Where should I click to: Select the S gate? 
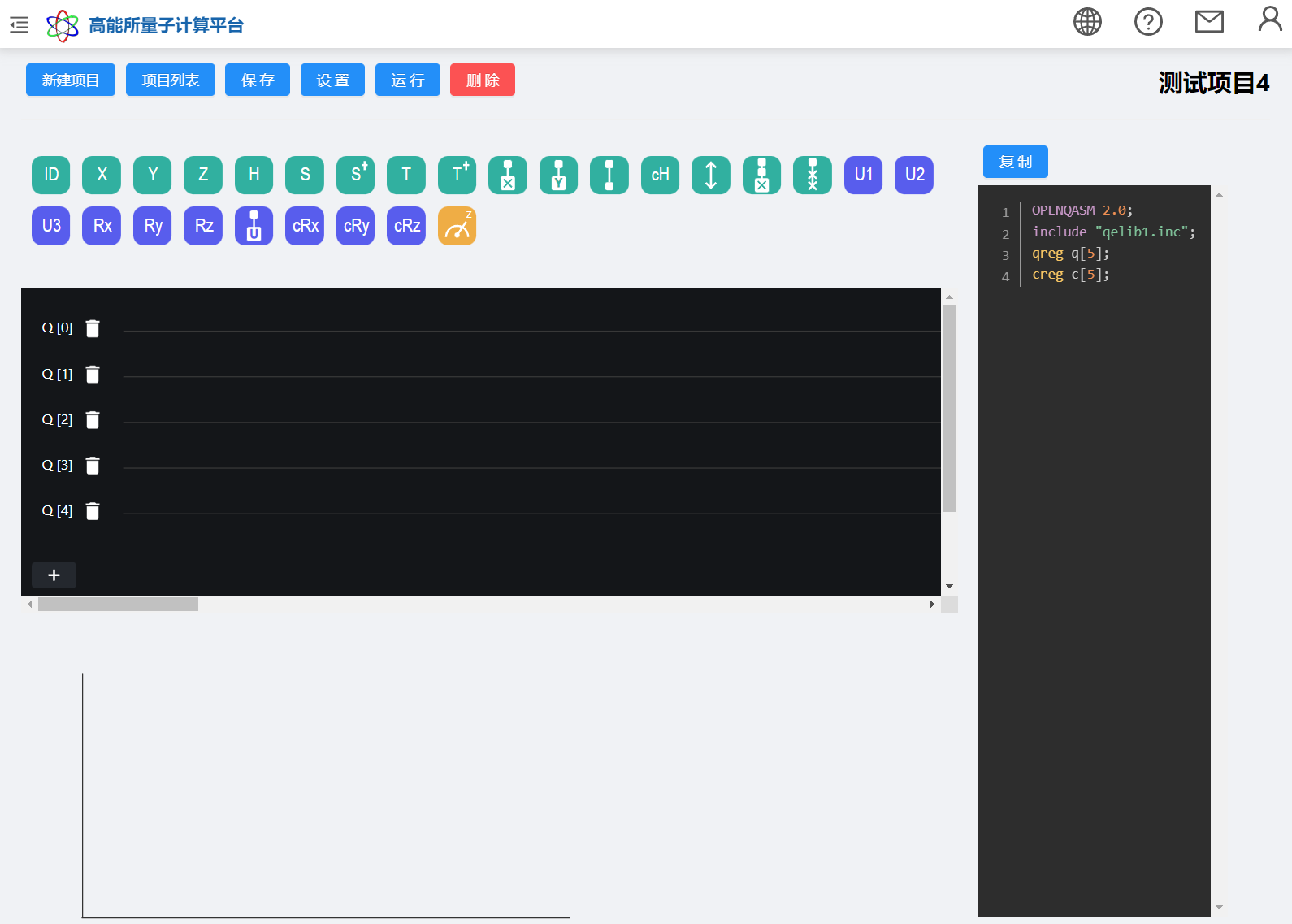[305, 175]
